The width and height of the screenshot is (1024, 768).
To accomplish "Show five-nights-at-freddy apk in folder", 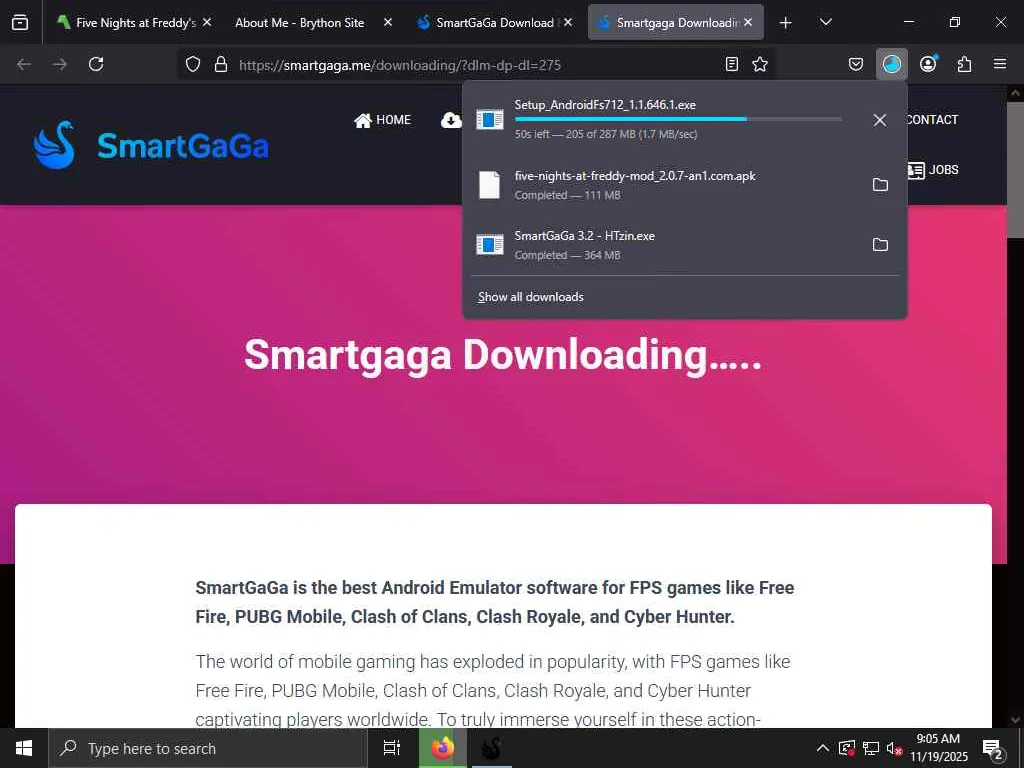I will pos(880,185).
